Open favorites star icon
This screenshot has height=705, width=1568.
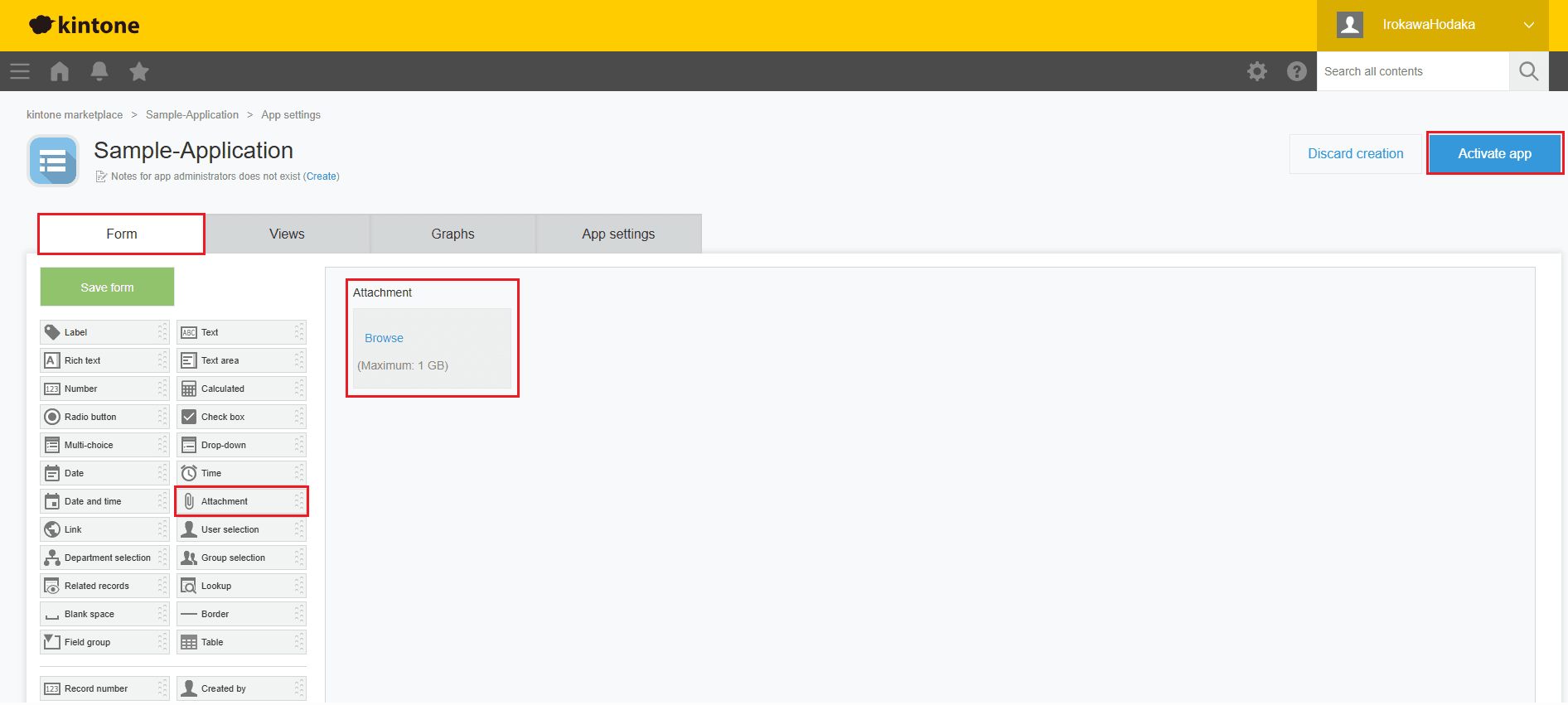click(x=139, y=71)
